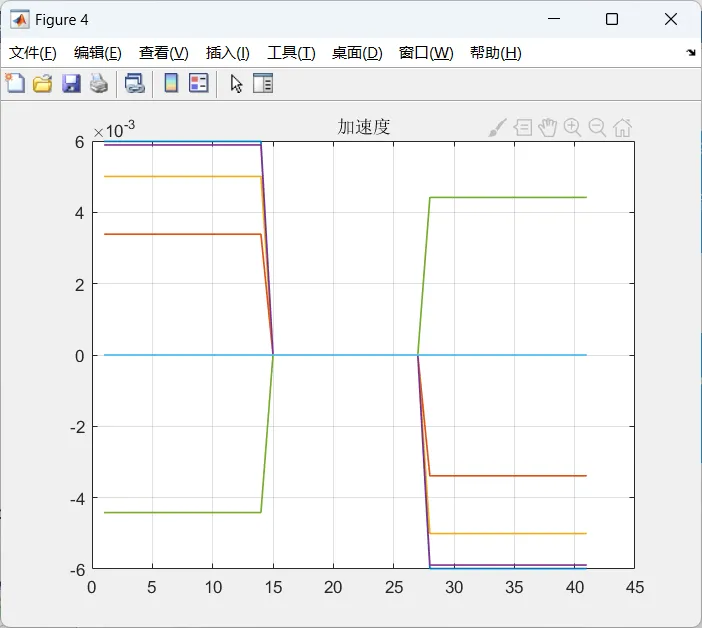Viewport: 702px width, 628px height.
Task: Restore view with the home icon
Action: pos(622,128)
